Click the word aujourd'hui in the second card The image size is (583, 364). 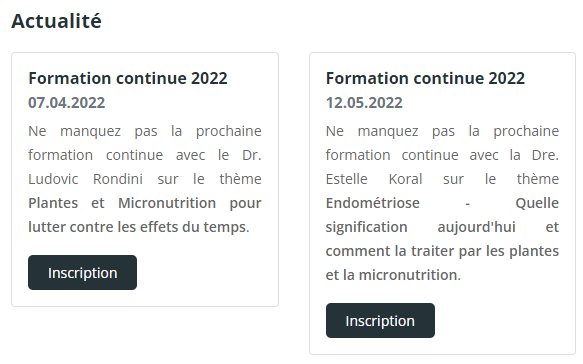click(x=477, y=227)
